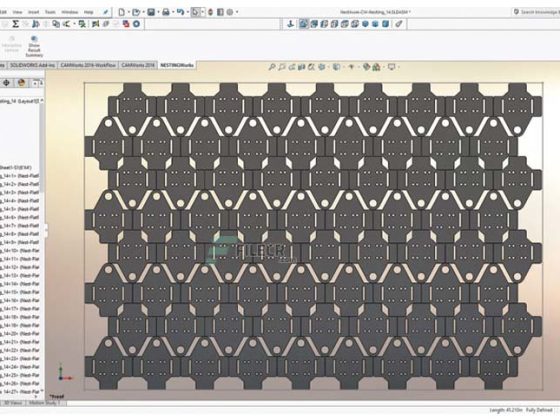Select the highlighted Front view icon

pos(304,24)
